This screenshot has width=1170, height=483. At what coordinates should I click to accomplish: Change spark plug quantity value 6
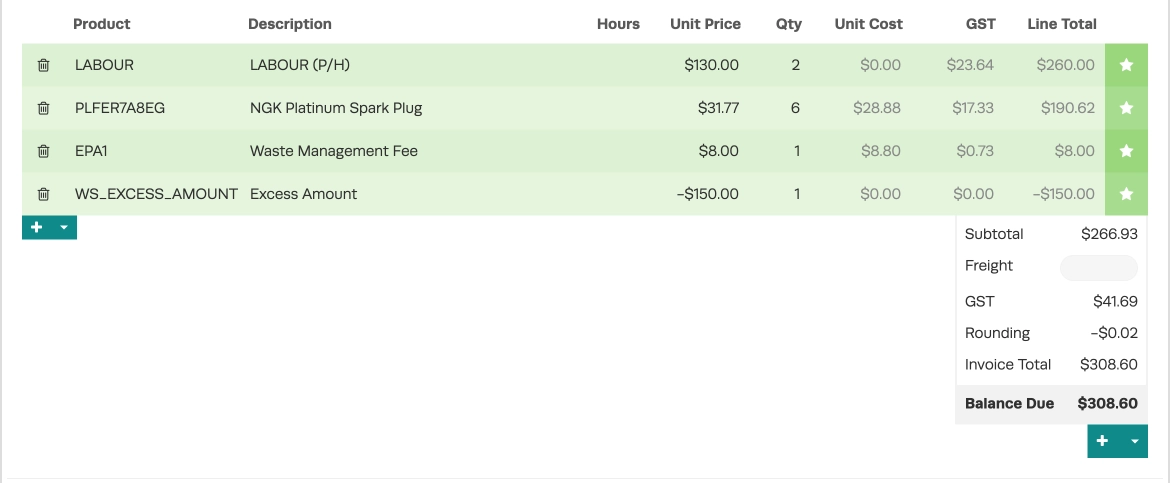[x=795, y=108]
